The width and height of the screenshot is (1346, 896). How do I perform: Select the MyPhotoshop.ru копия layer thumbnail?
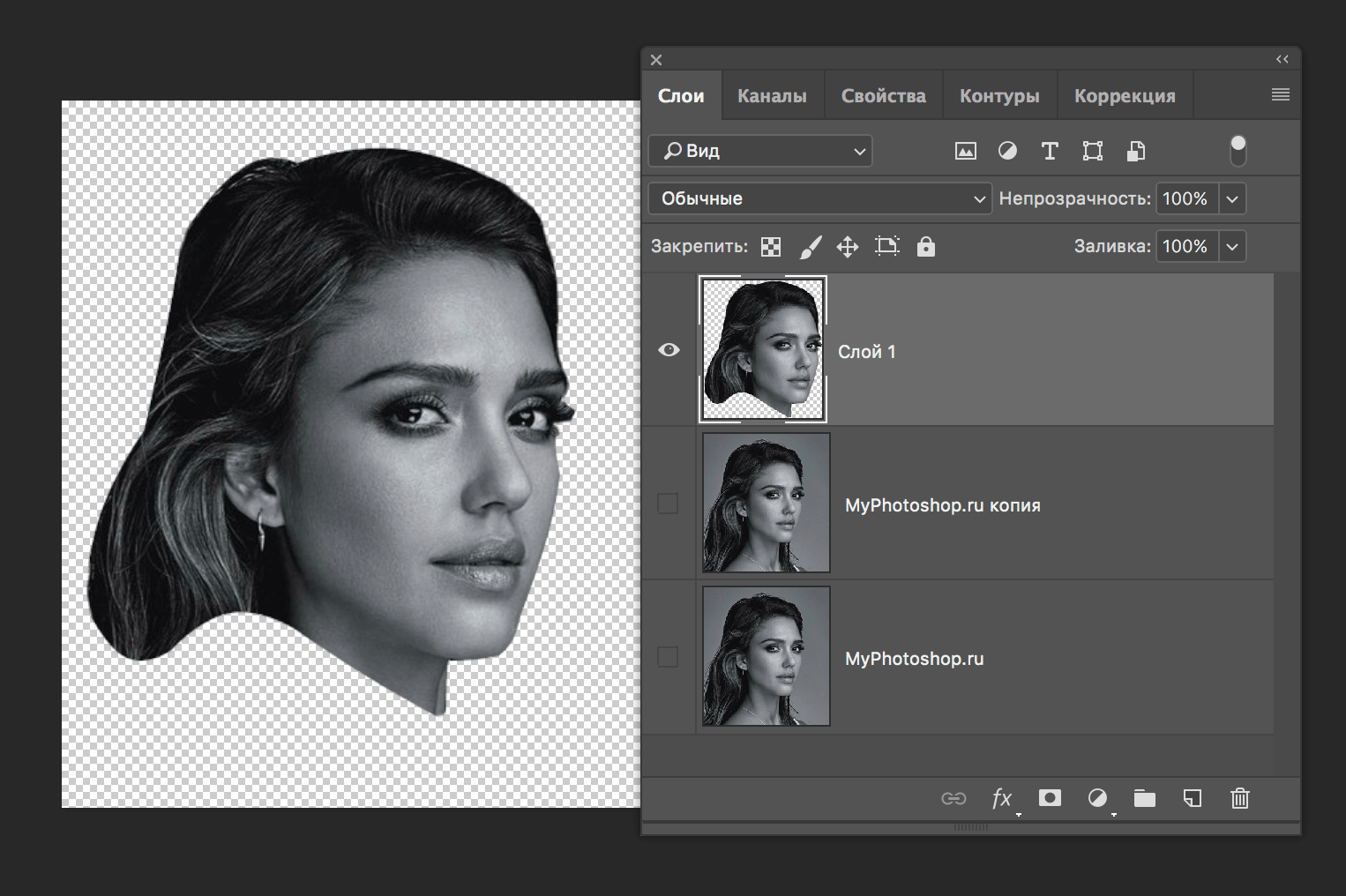point(766,503)
